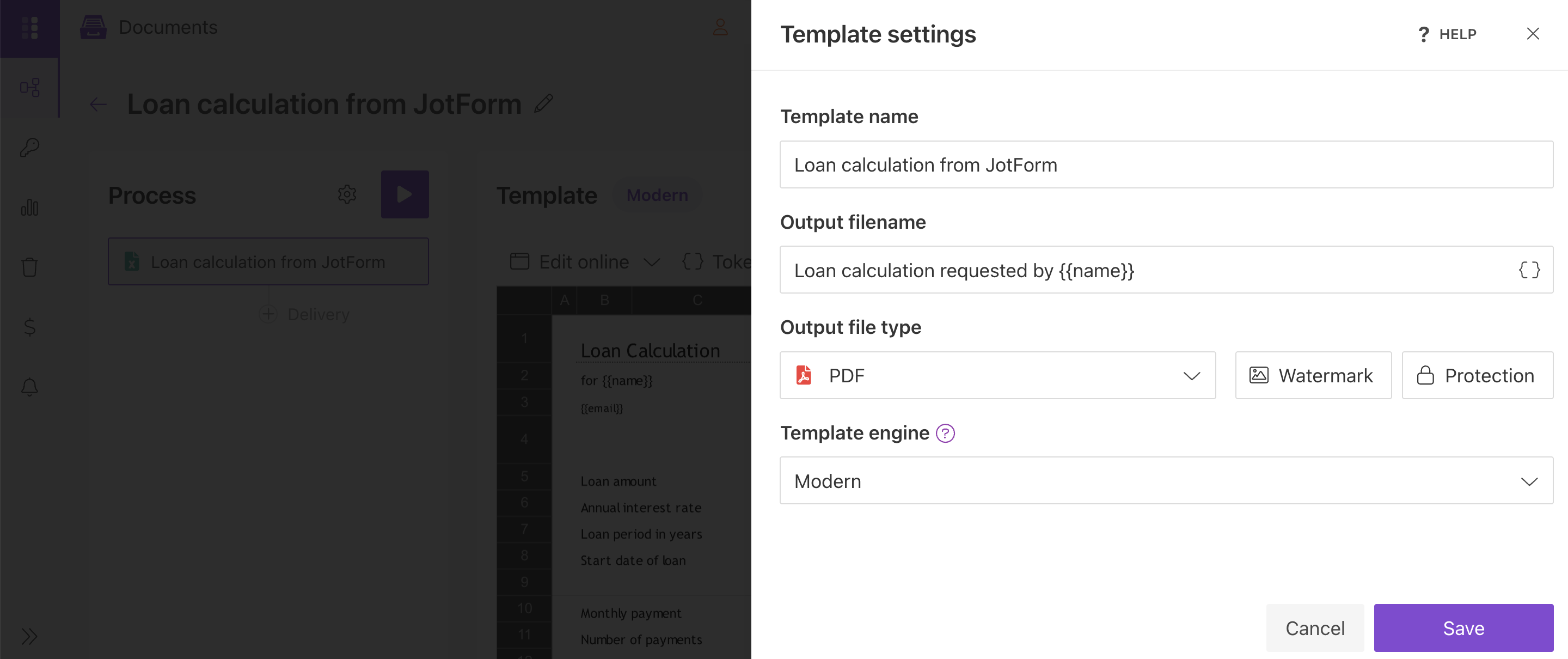Image resolution: width=1568 pixels, height=659 pixels.
Task: Open the Documents drawer icon
Action: point(93,27)
